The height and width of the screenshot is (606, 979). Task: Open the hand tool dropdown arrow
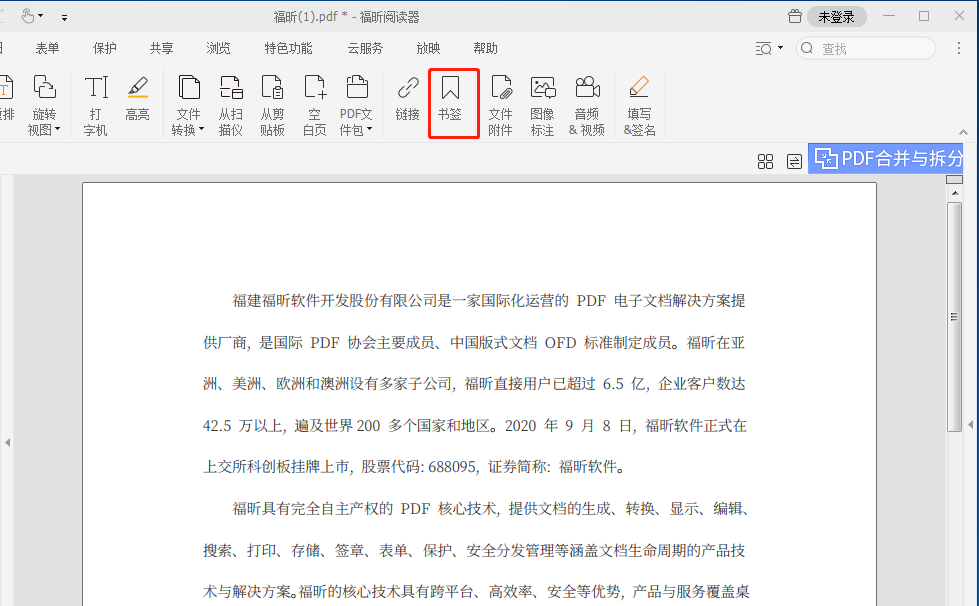coord(40,16)
